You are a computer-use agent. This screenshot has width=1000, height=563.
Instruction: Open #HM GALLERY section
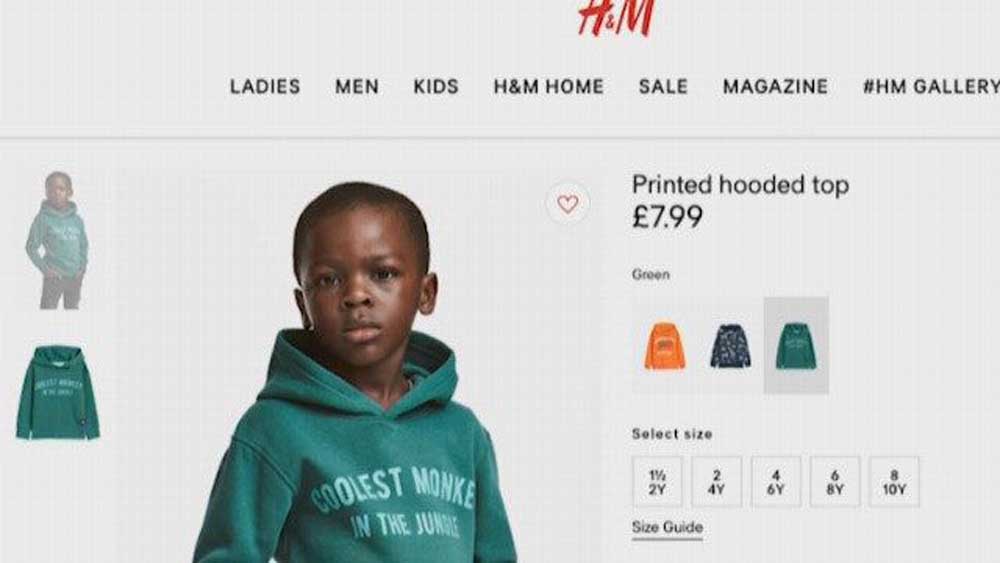click(931, 86)
